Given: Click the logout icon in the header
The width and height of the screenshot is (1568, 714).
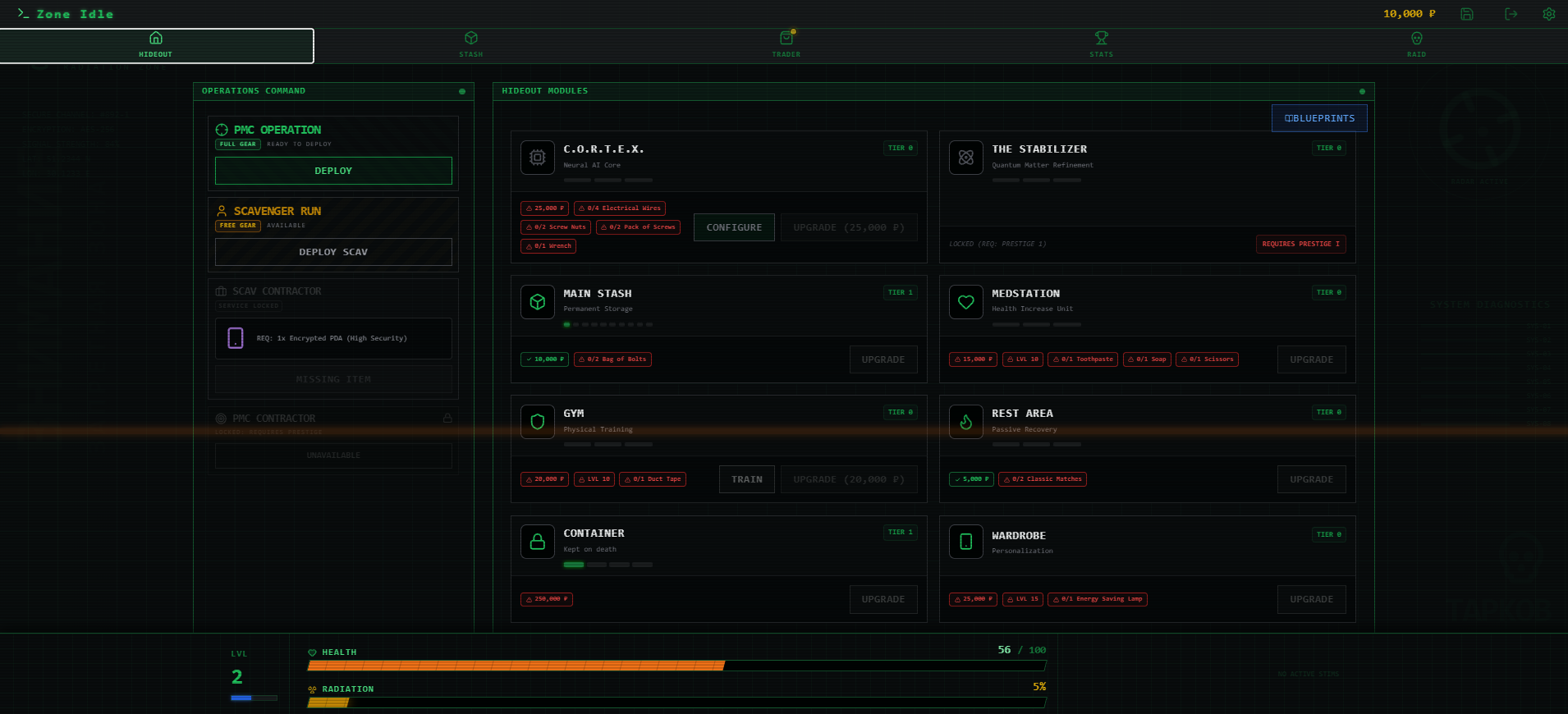Looking at the screenshot, I should pyautogui.click(x=1511, y=14).
